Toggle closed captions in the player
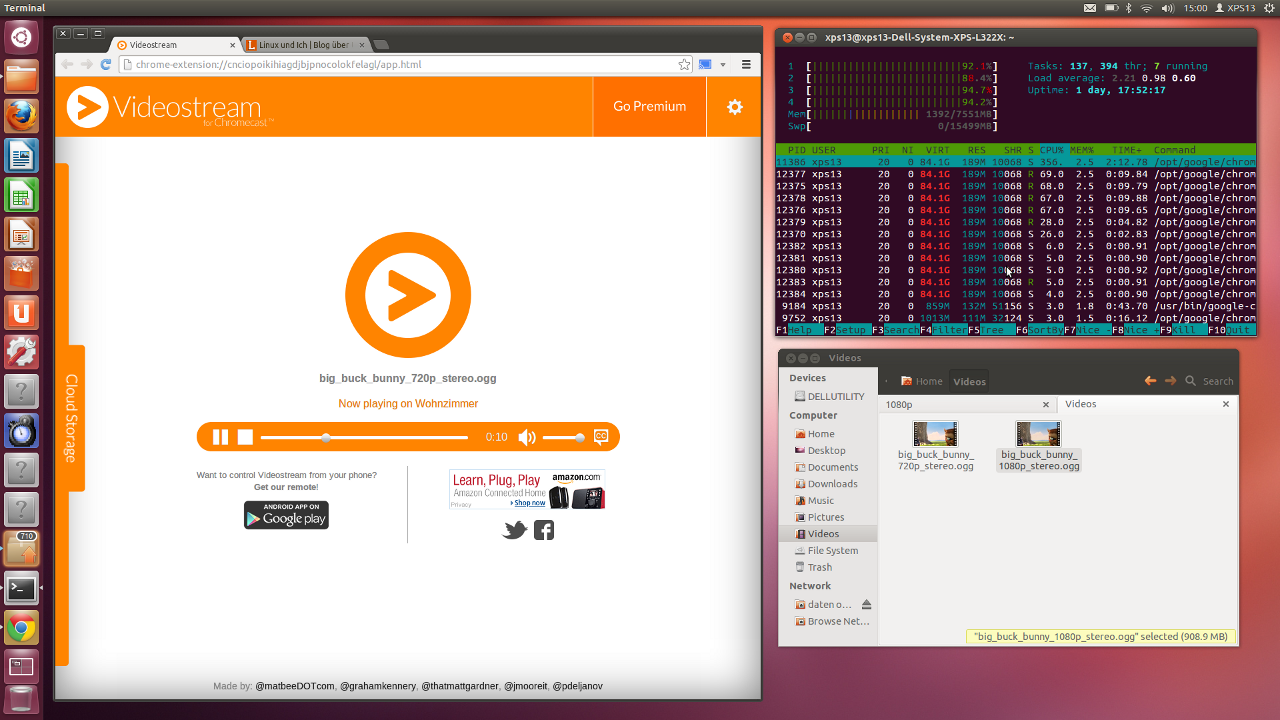Screen dimensions: 1280x720 (x=601, y=437)
